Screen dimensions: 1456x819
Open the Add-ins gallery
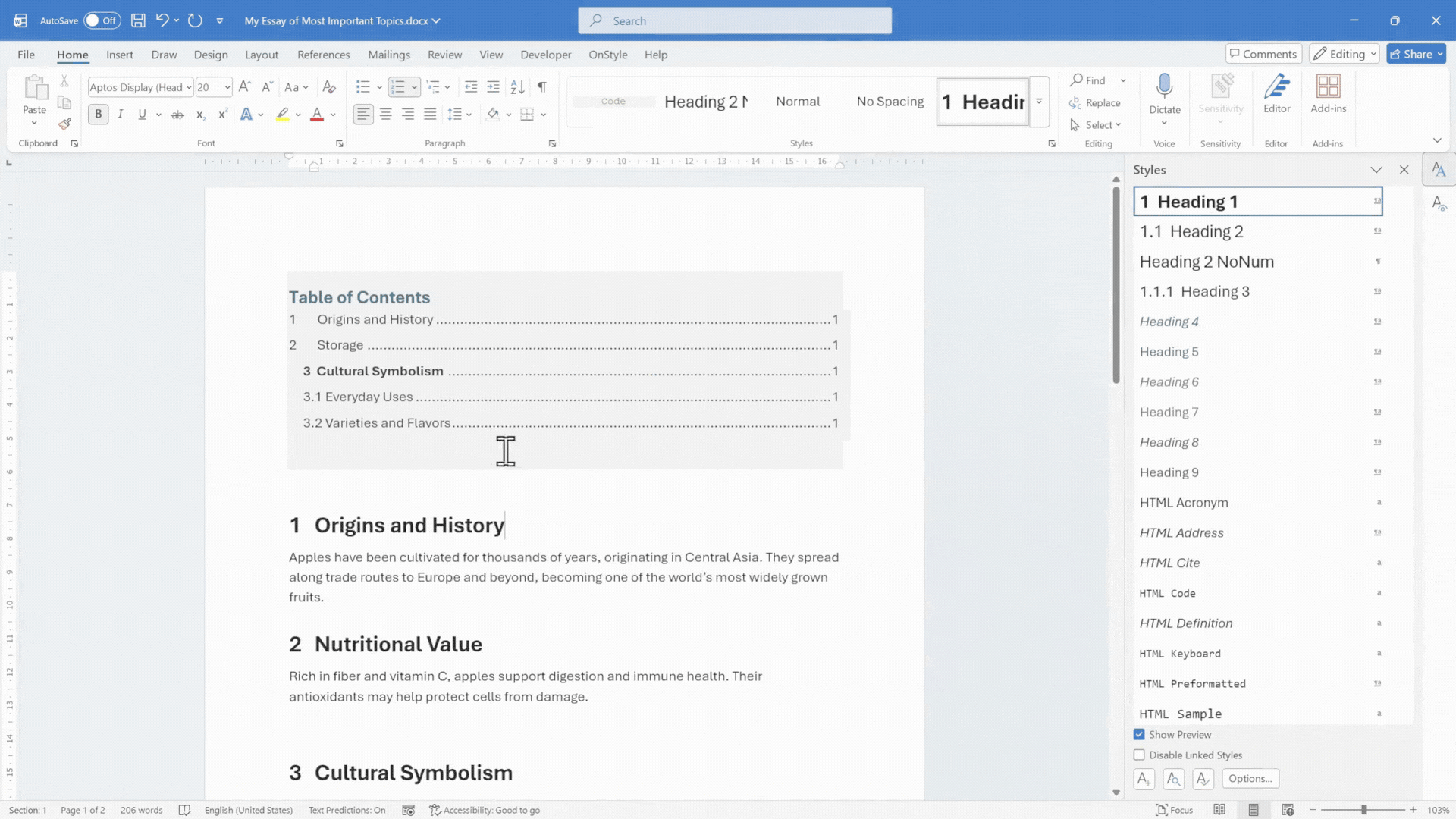click(1328, 95)
